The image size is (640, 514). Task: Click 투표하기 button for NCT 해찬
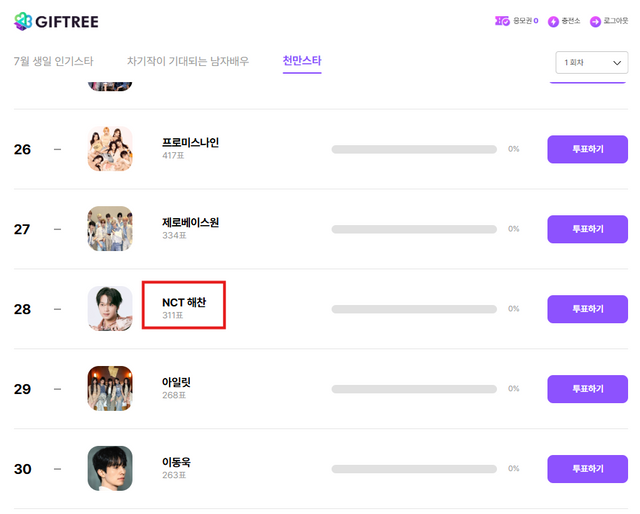[x=587, y=309]
